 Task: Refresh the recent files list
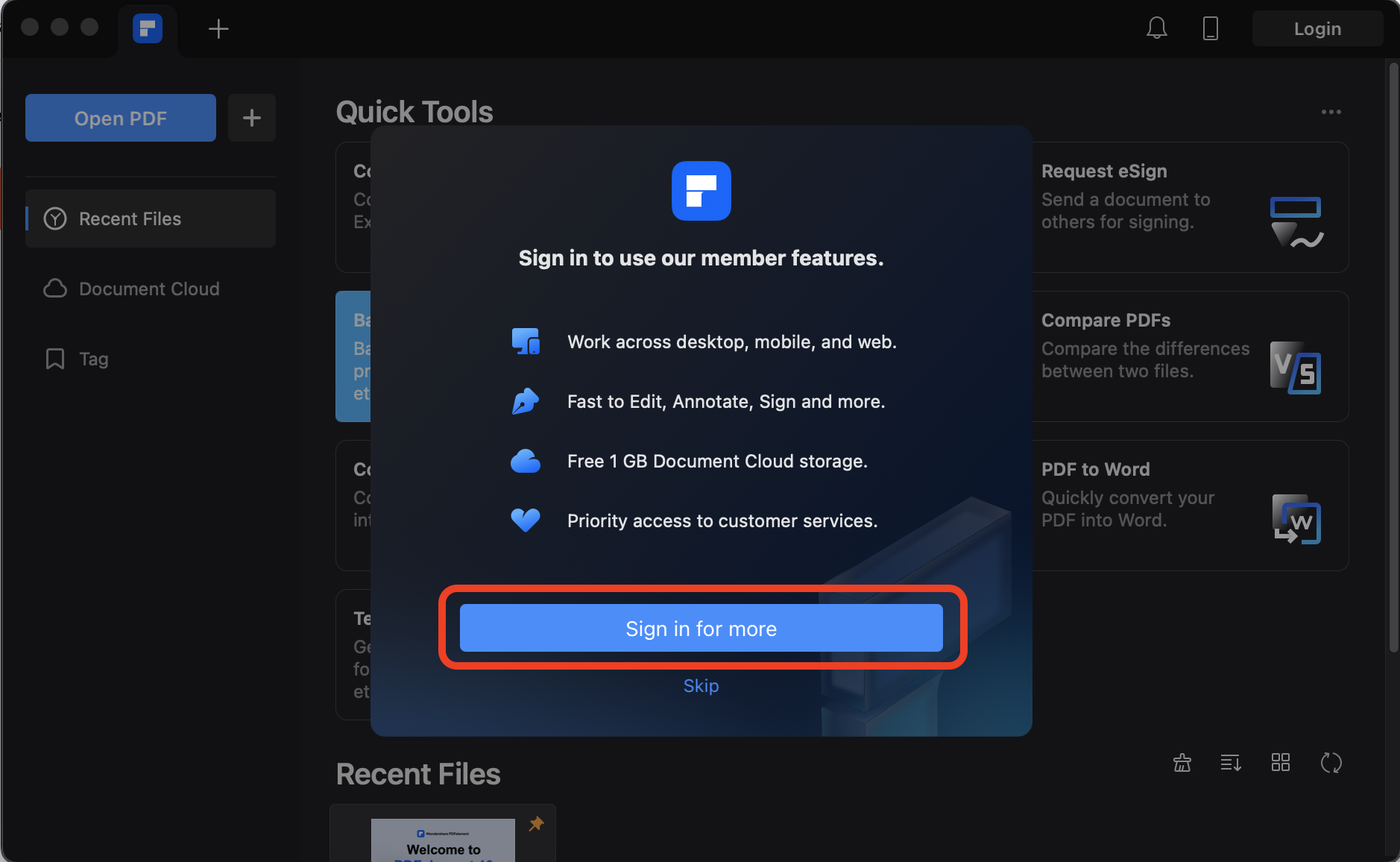click(1331, 762)
